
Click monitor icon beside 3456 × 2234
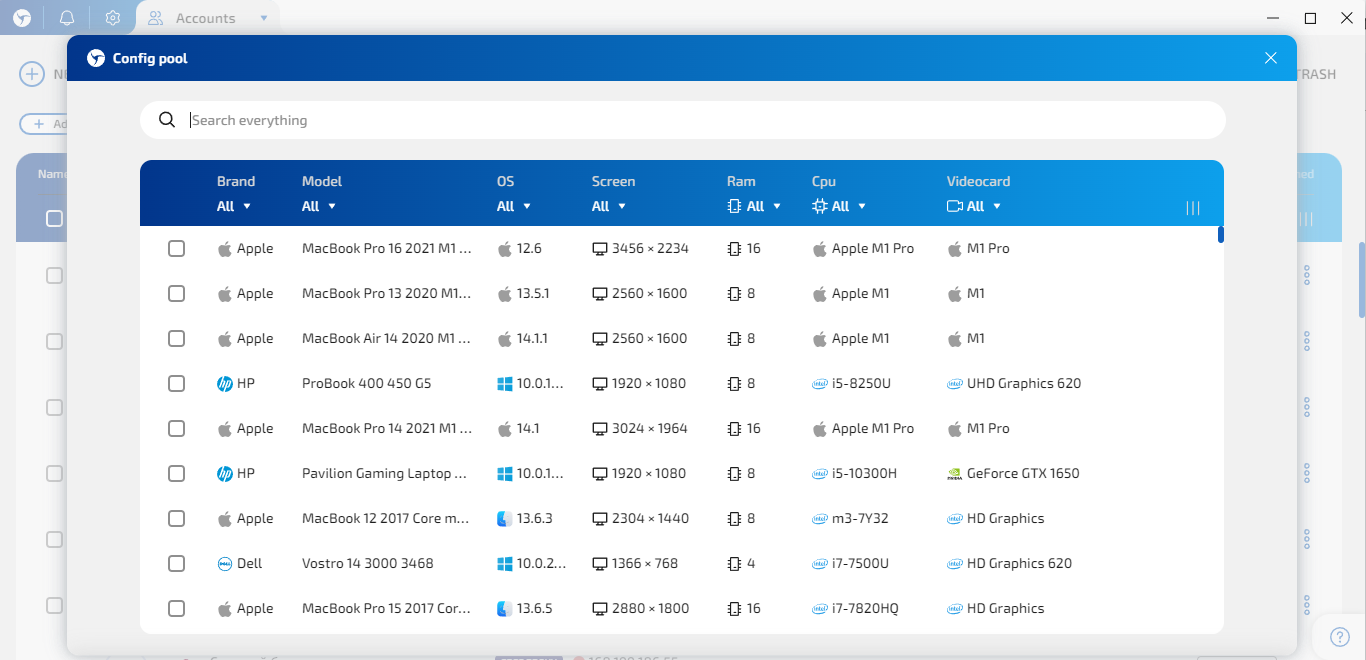click(x=600, y=248)
